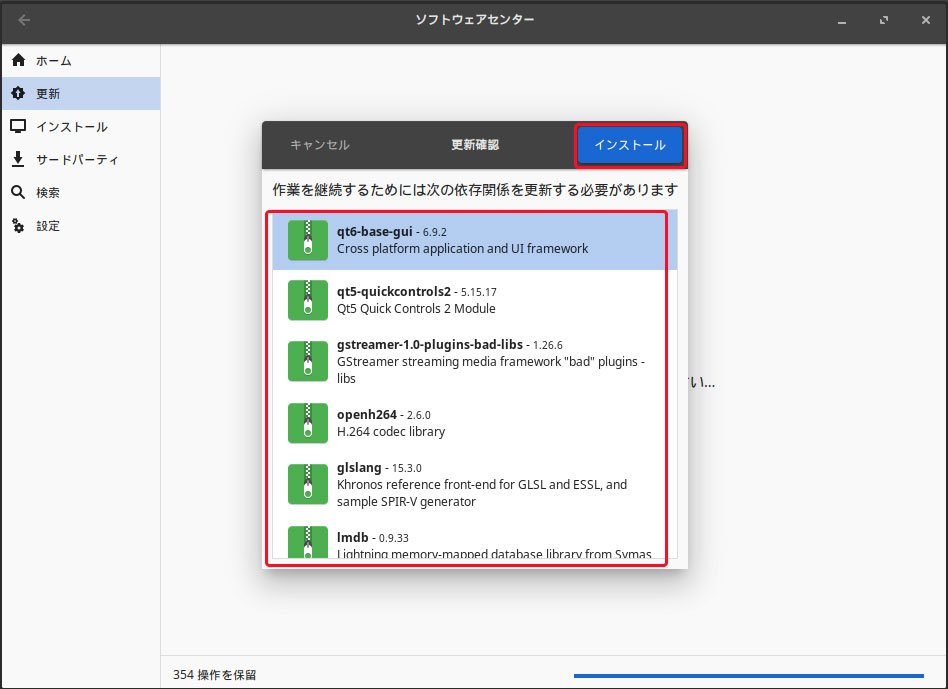
Task: Open the 設定 sidebar entry
Action: tap(48, 226)
